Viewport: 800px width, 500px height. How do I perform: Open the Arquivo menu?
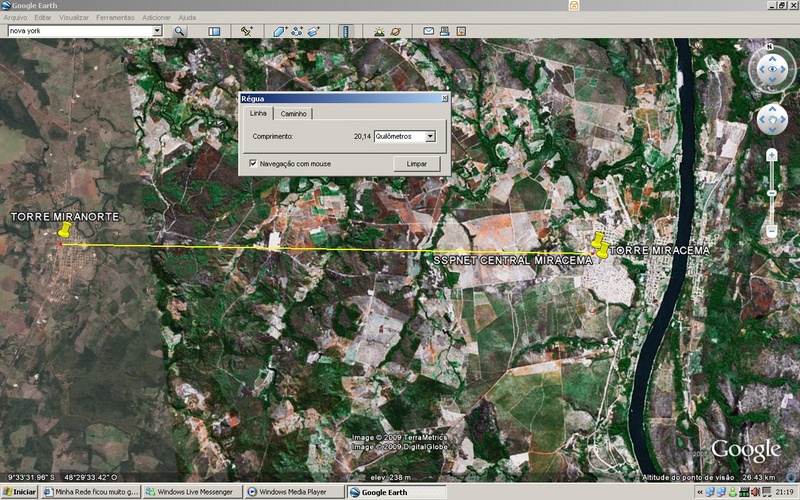[x=15, y=17]
